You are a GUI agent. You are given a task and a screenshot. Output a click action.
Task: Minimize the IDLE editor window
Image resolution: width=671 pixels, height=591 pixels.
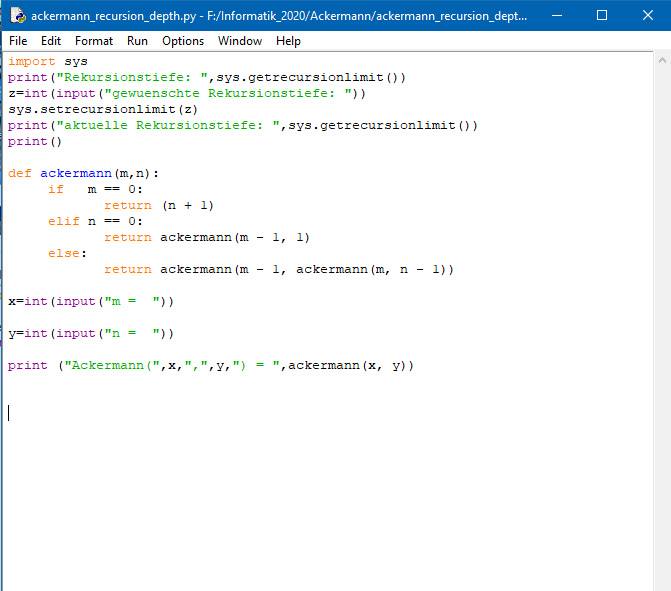coord(555,16)
